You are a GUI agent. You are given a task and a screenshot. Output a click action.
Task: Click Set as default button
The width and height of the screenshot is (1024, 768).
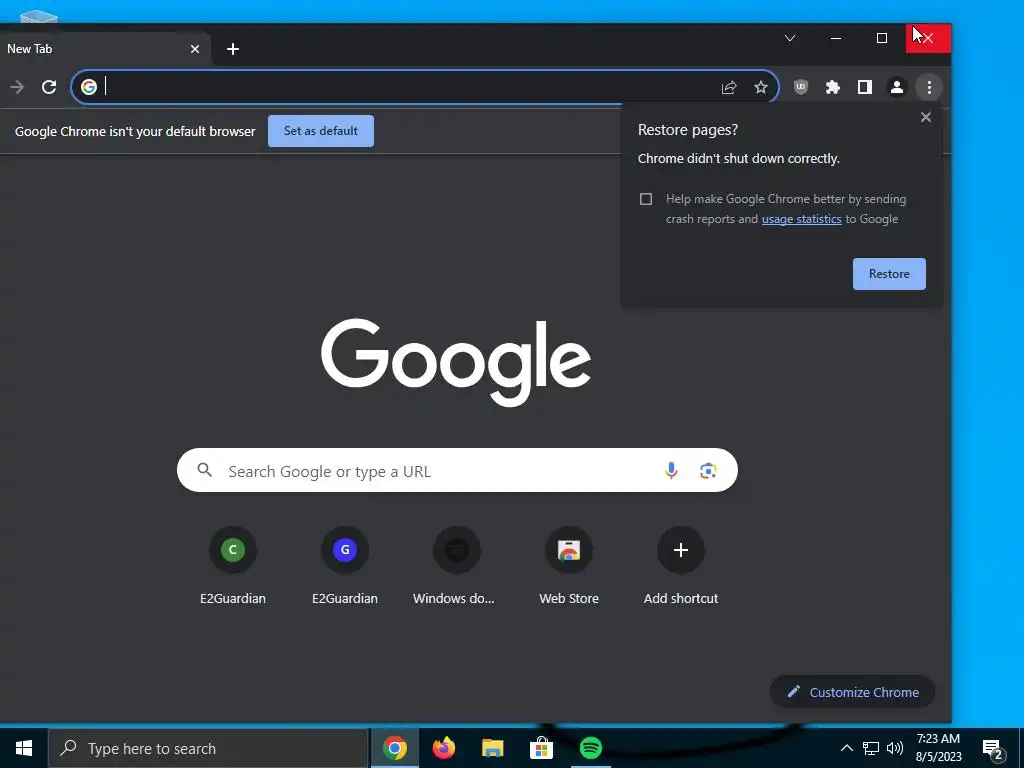[321, 131]
